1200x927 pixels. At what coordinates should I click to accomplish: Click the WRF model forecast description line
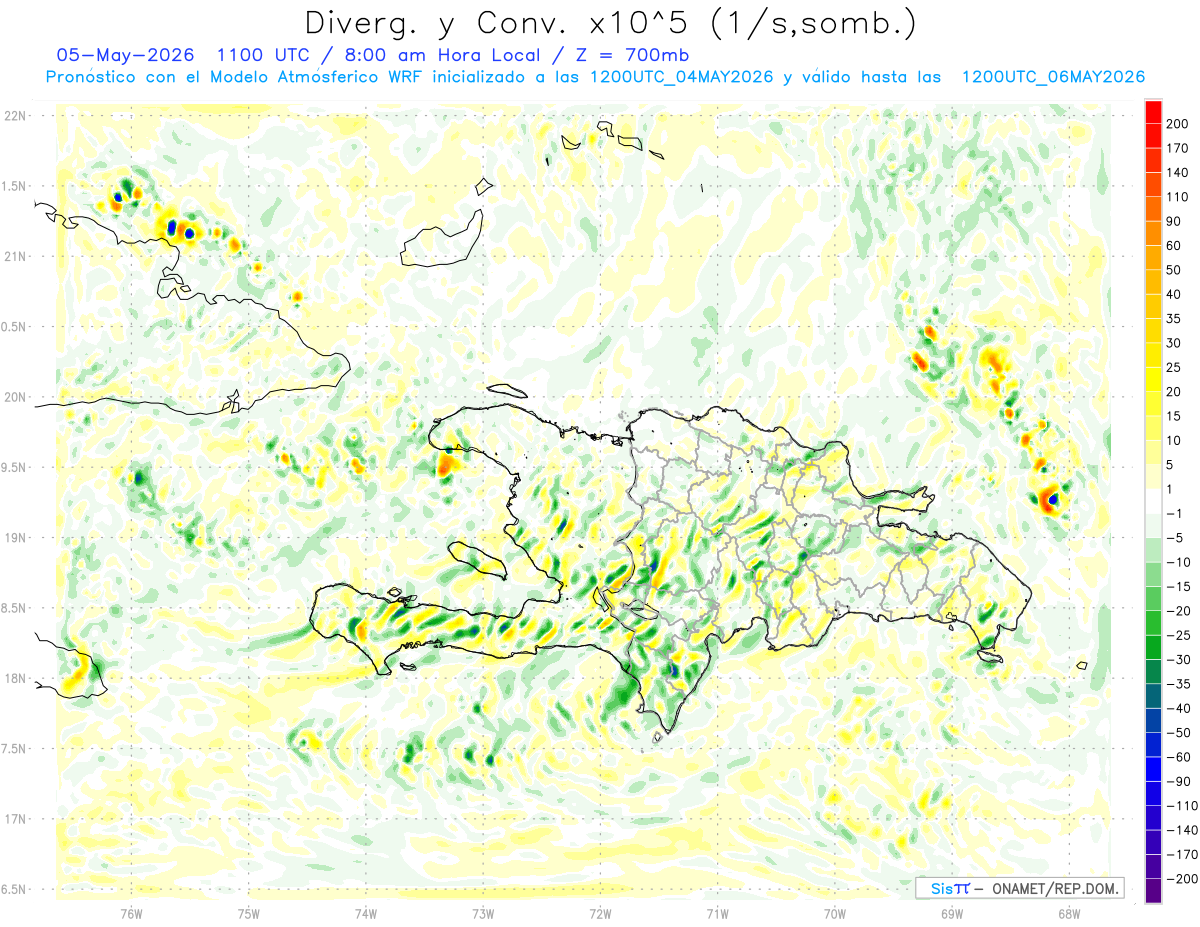point(595,77)
